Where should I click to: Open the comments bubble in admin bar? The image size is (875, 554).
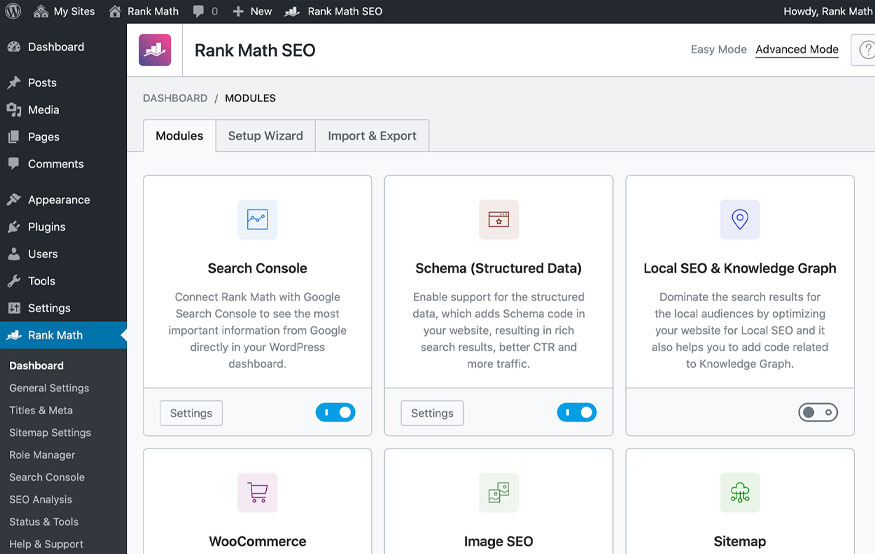[205, 11]
